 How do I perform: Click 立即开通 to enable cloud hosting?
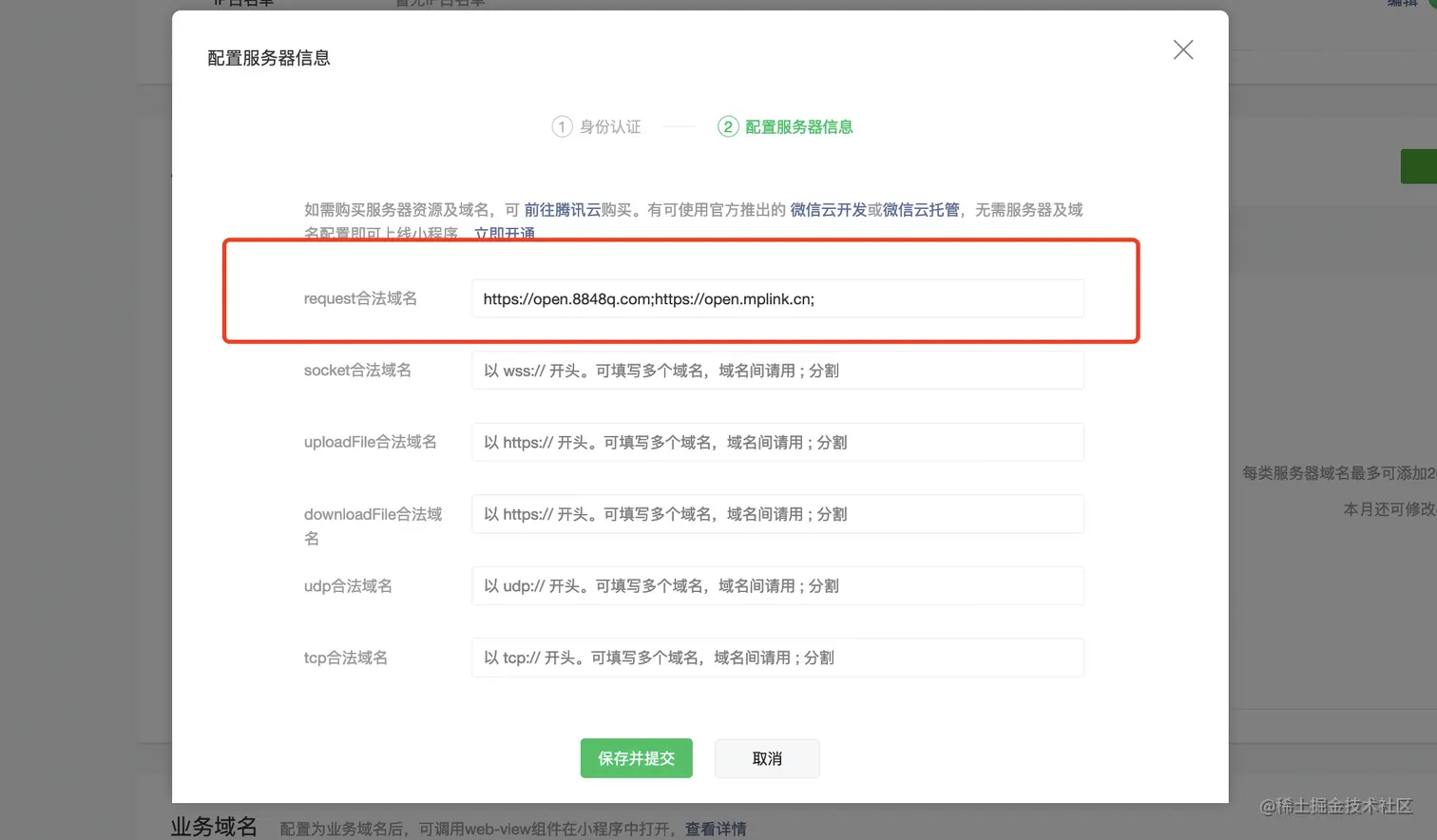point(505,233)
